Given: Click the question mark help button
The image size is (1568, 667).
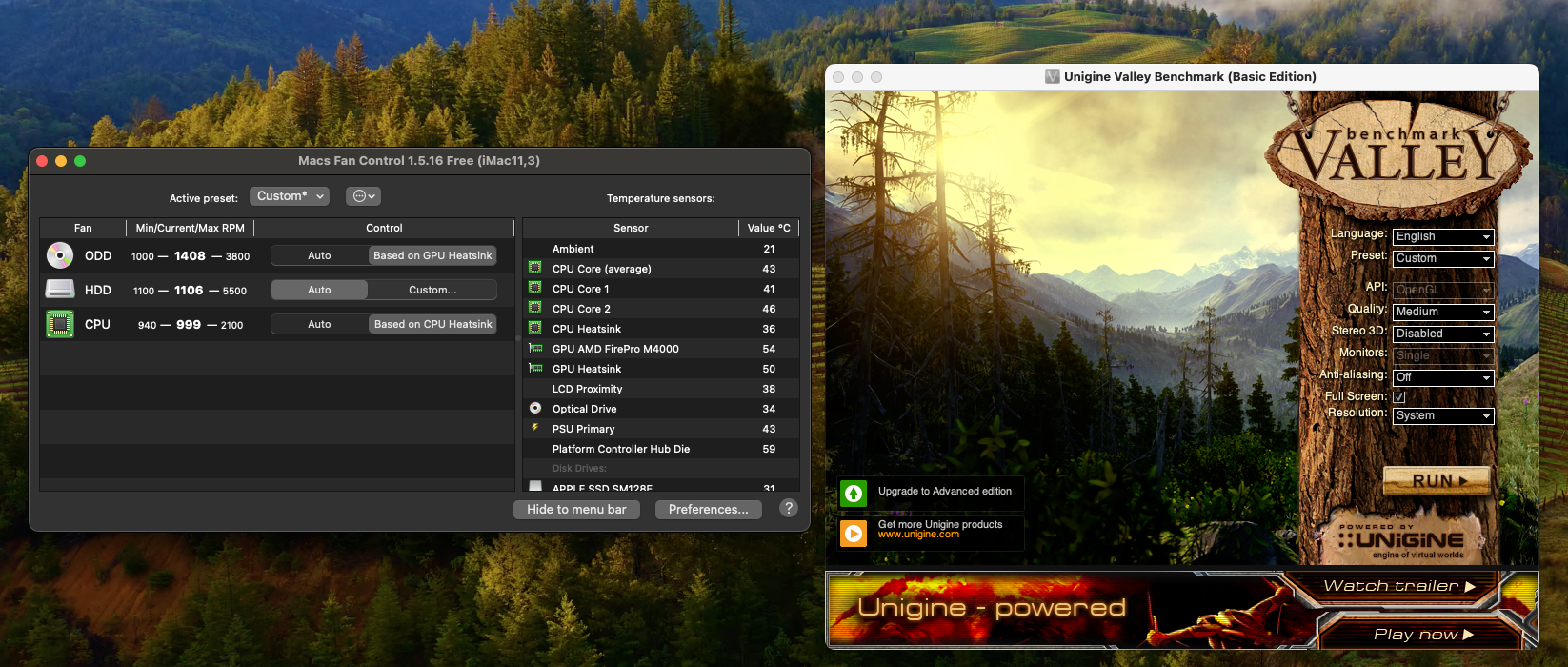Looking at the screenshot, I should tap(788, 508).
